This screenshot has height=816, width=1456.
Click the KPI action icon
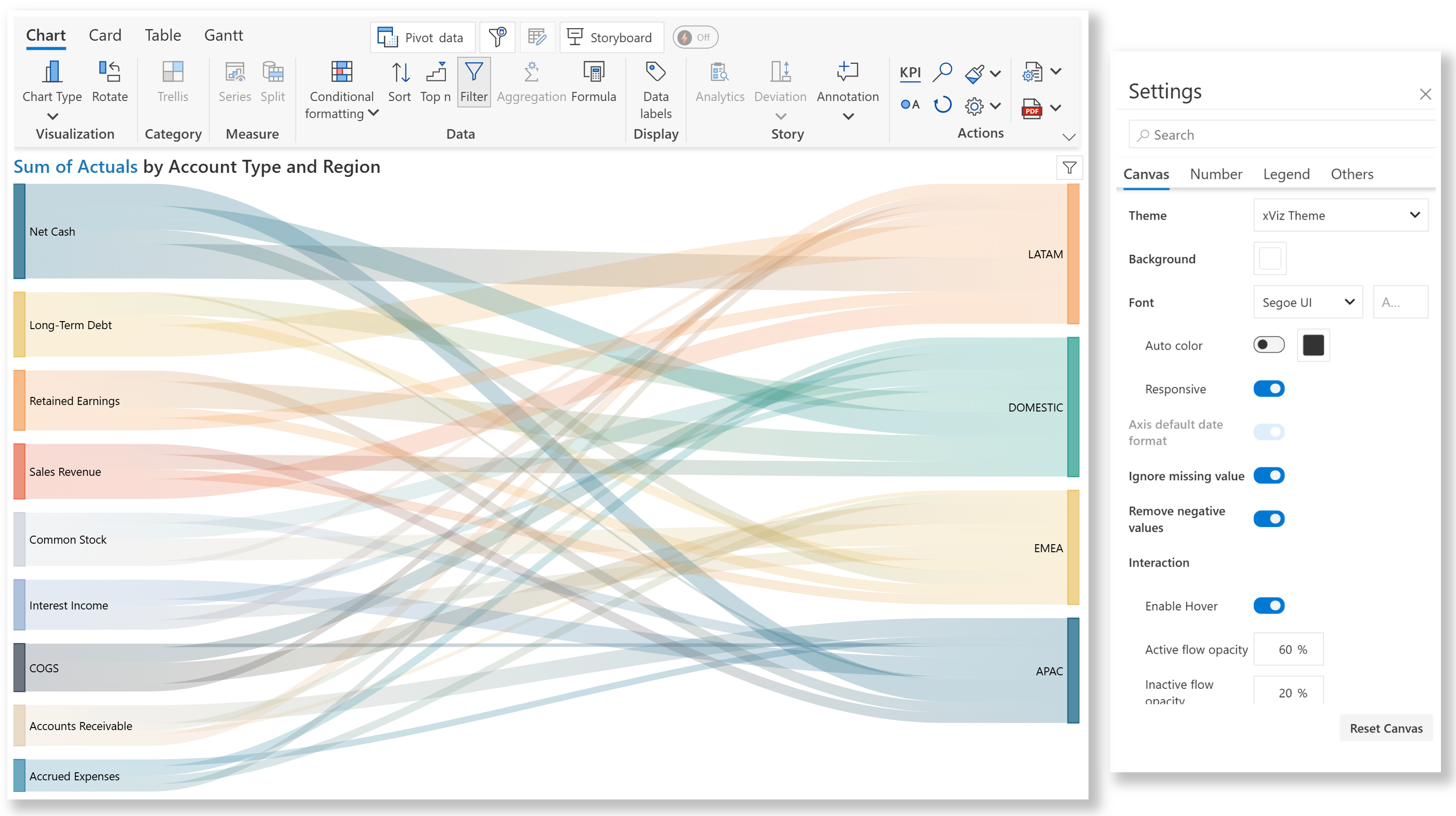(x=910, y=72)
